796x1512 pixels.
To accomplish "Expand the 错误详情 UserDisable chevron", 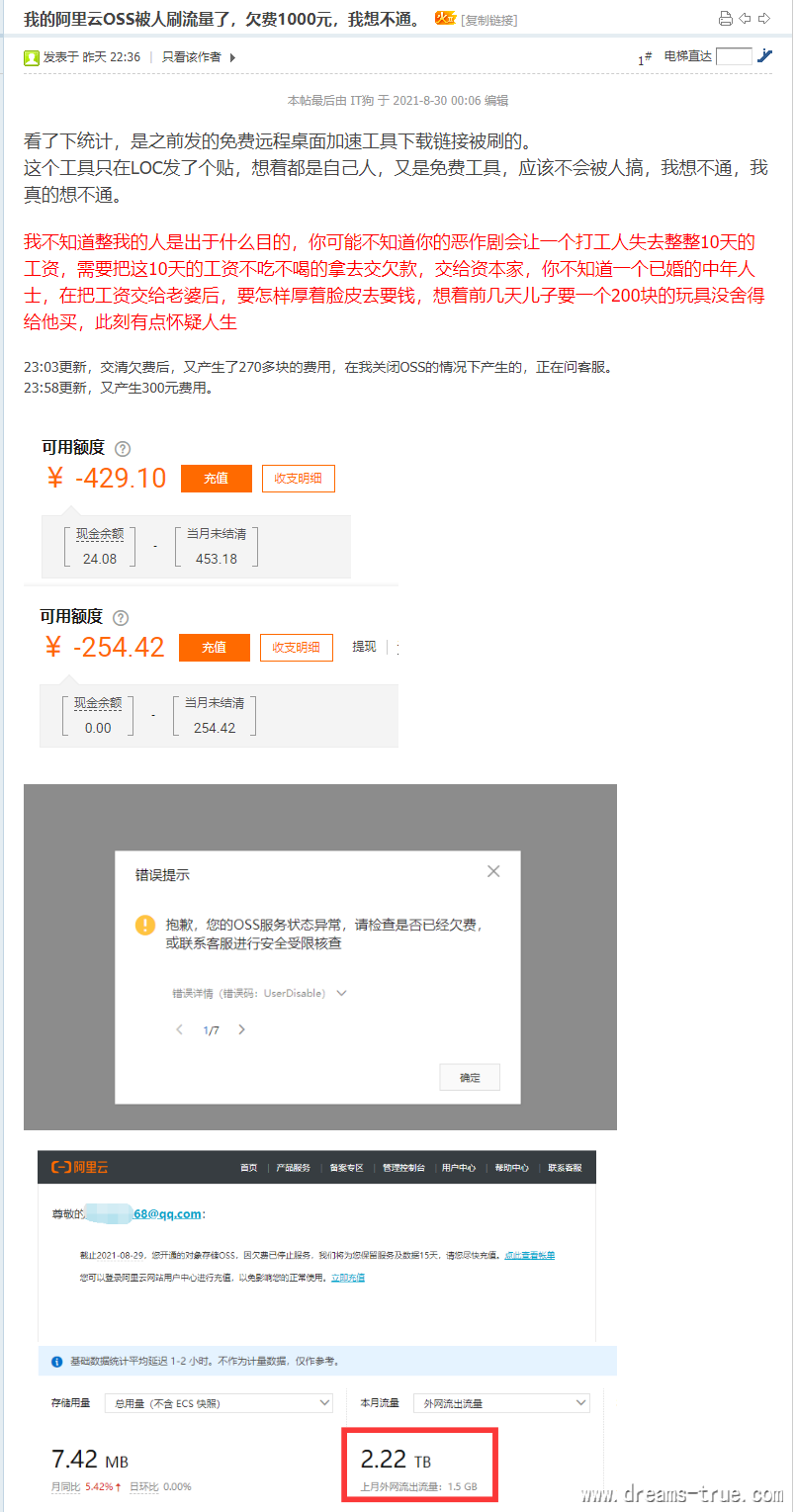I will click(342, 993).
